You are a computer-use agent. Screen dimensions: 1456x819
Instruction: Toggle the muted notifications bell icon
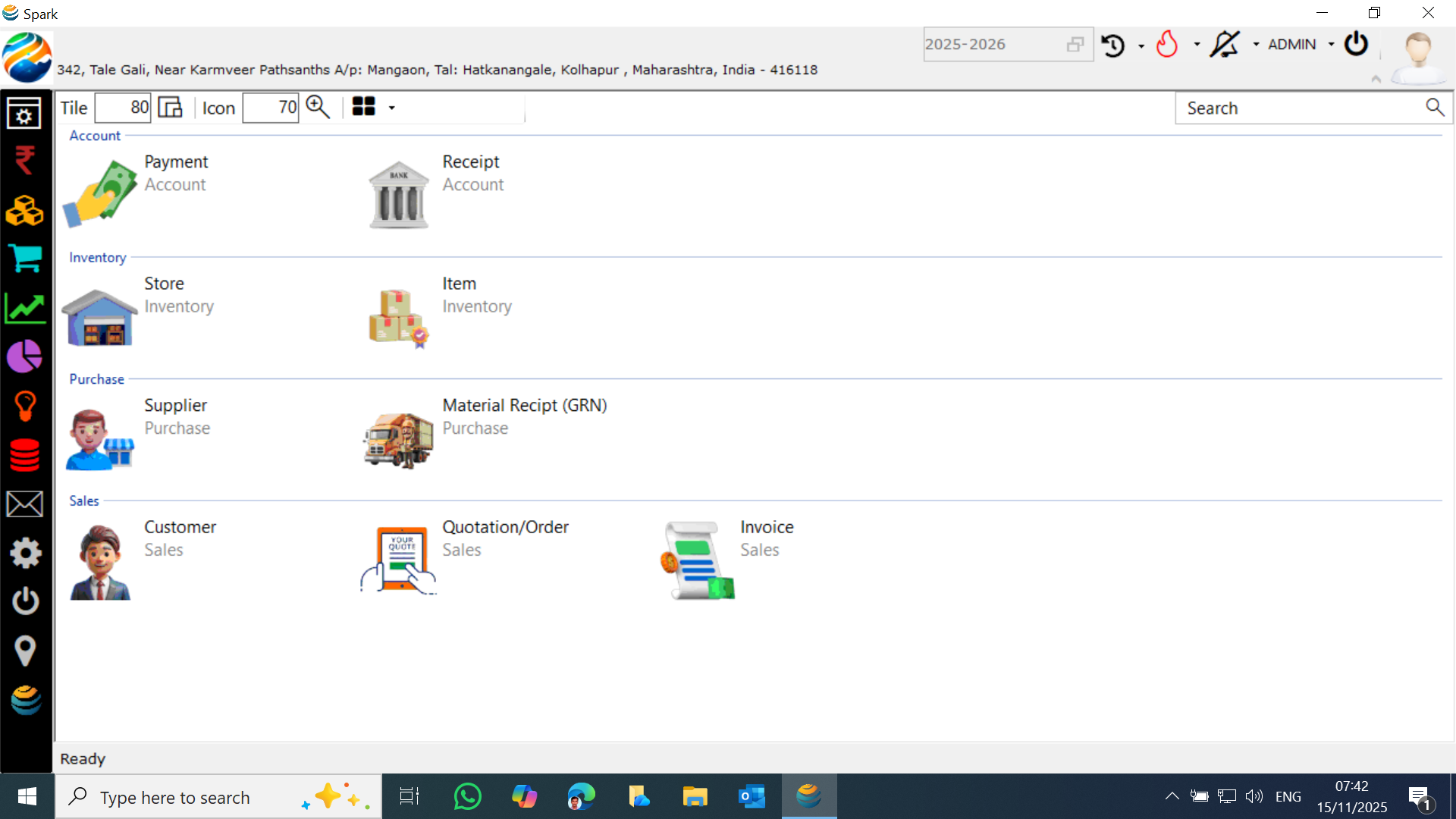point(1226,44)
